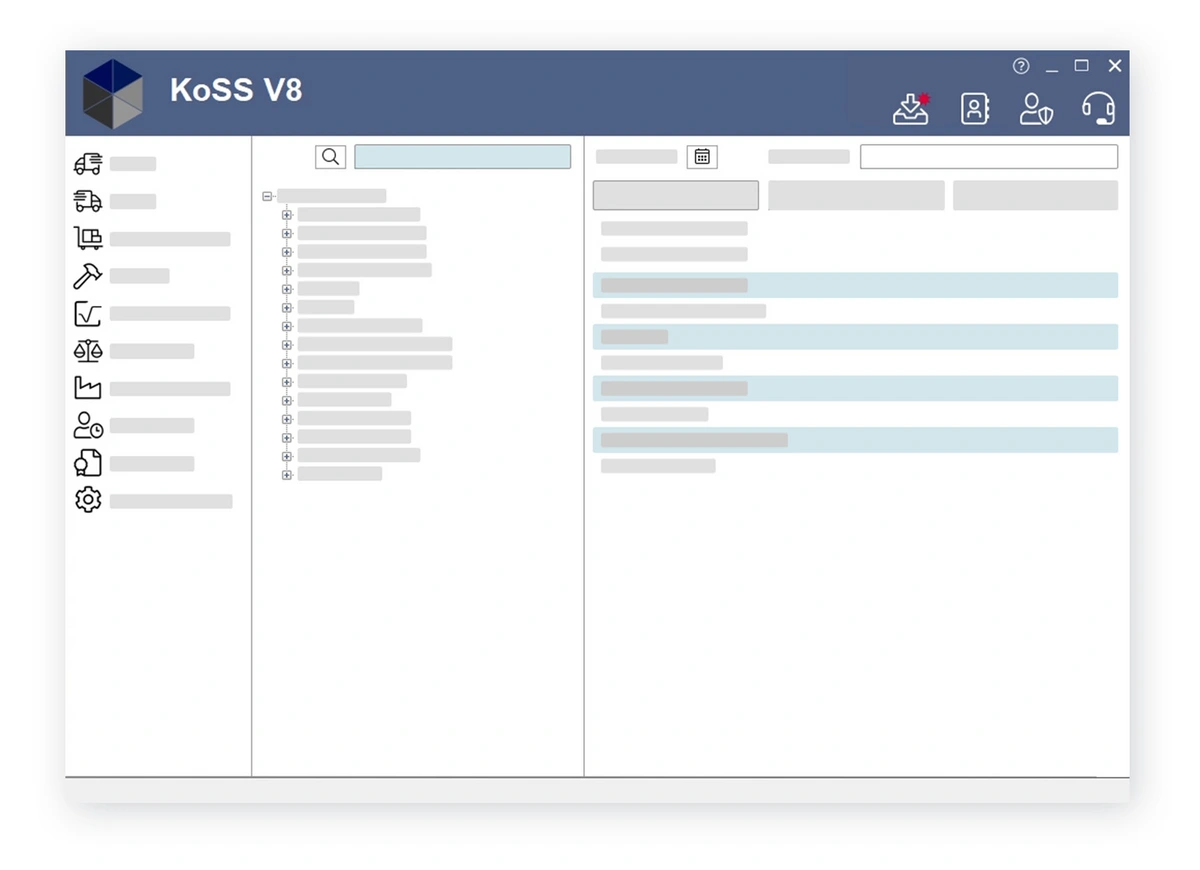The height and width of the screenshot is (870, 1200).
Task: Open the calendar date picker
Action: click(702, 156)
